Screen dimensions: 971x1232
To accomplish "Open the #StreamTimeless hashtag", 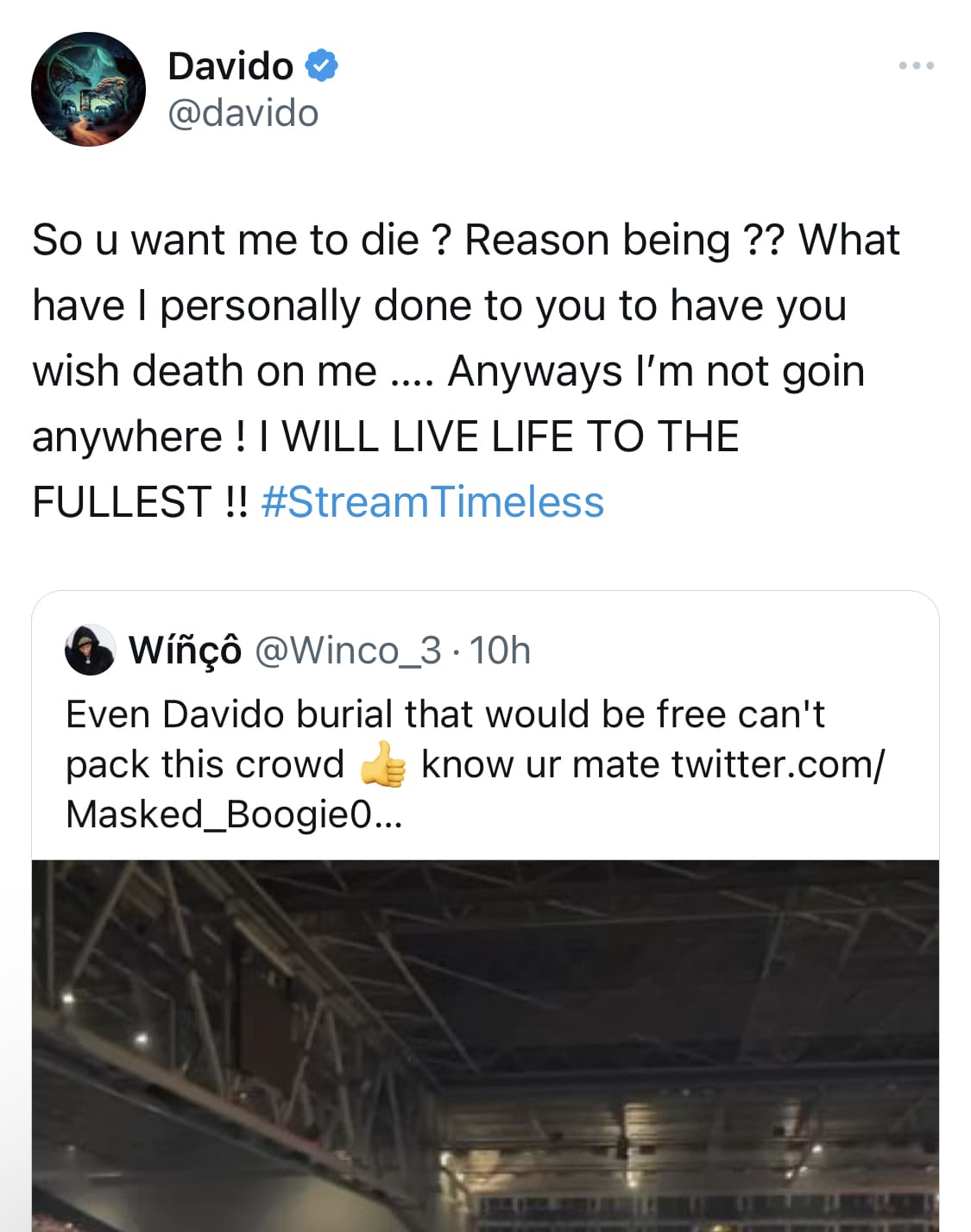I will (432, 502).
